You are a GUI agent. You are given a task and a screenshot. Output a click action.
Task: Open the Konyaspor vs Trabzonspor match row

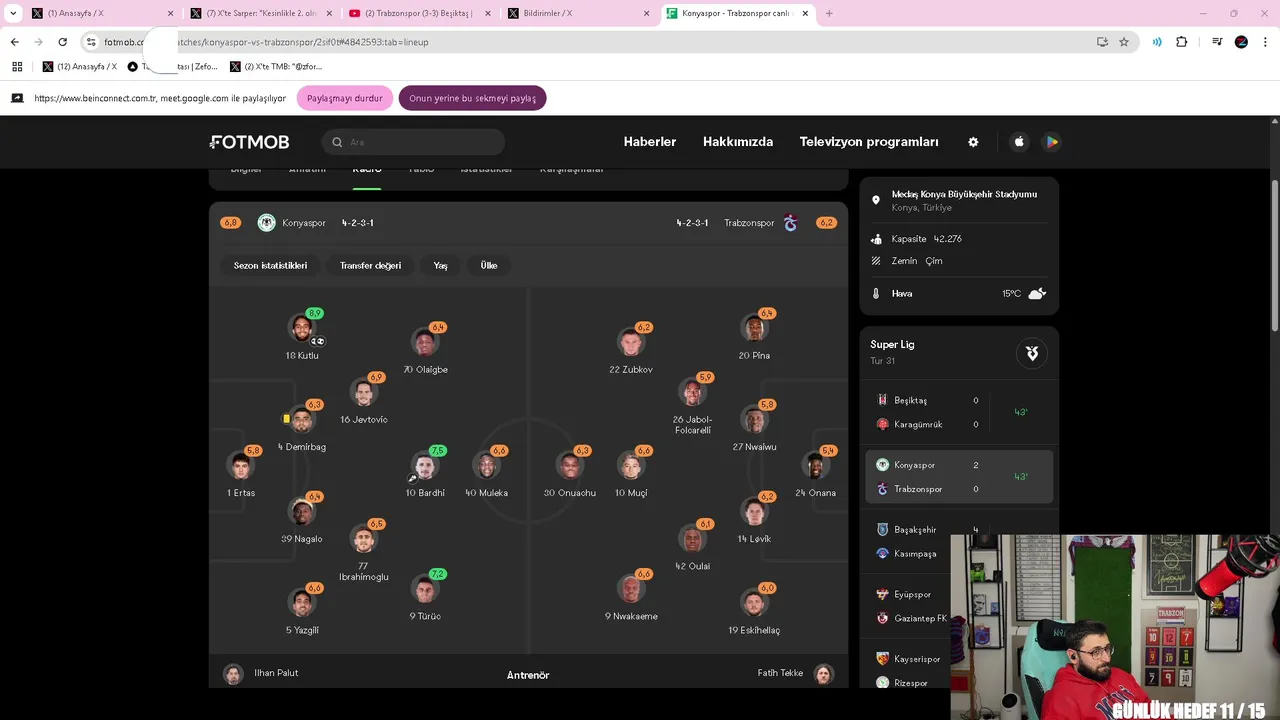point(959,477)
